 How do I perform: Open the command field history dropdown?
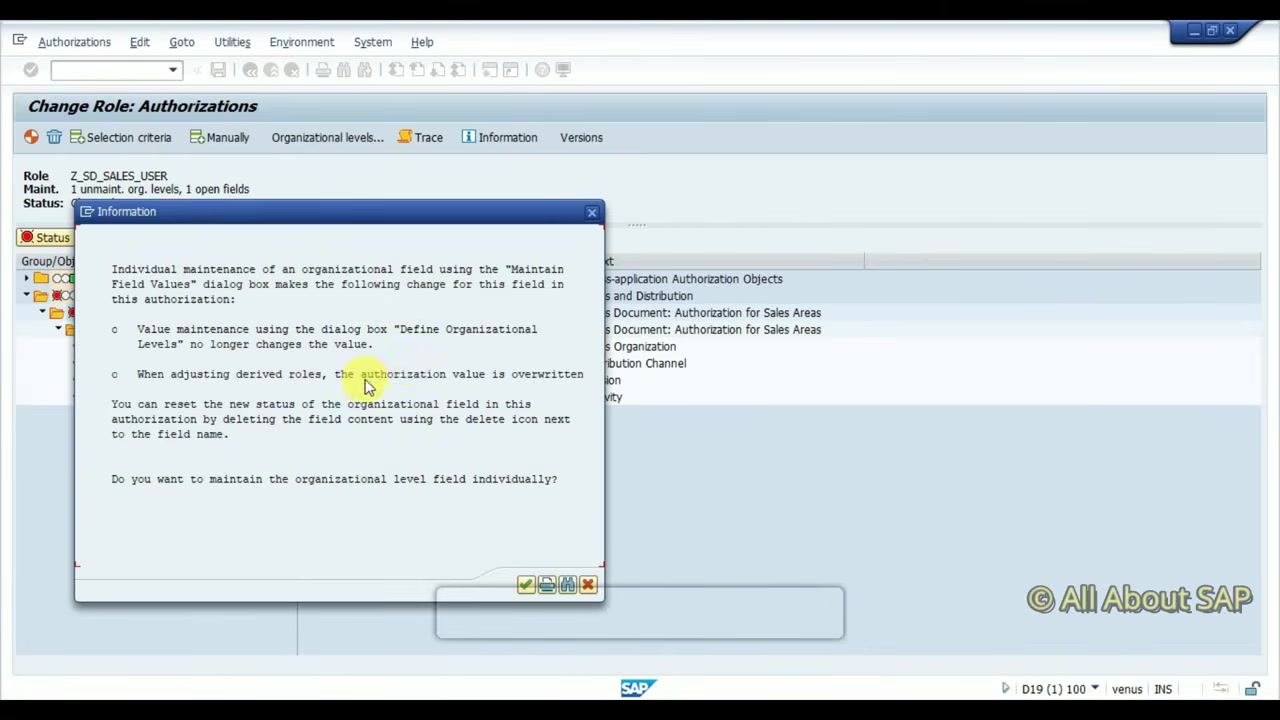(173, 70)
